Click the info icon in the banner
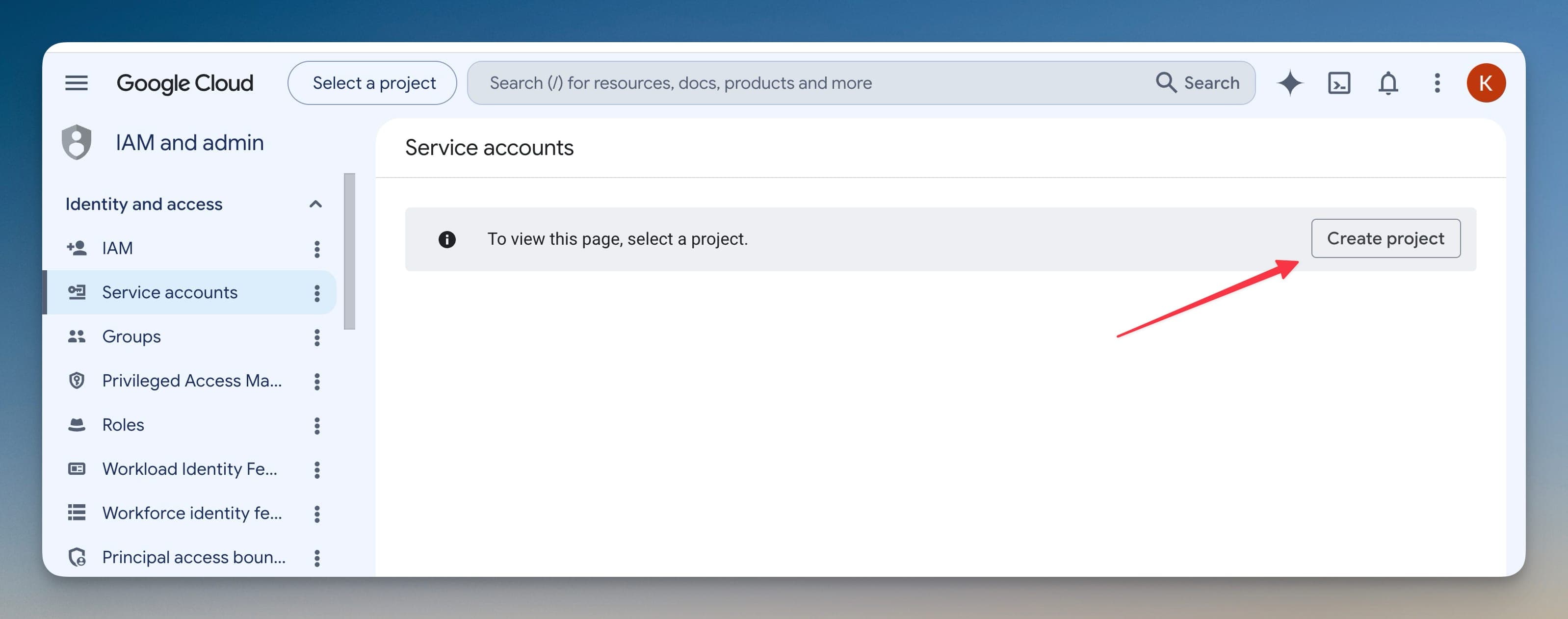The image size is (1568, 619). (x=447, y=239)
